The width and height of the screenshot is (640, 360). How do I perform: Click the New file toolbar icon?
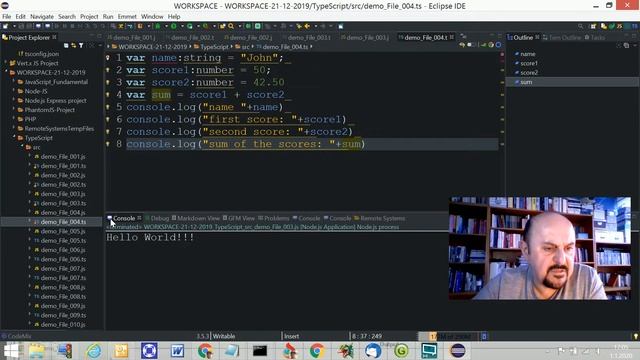[x=6, y=26]
